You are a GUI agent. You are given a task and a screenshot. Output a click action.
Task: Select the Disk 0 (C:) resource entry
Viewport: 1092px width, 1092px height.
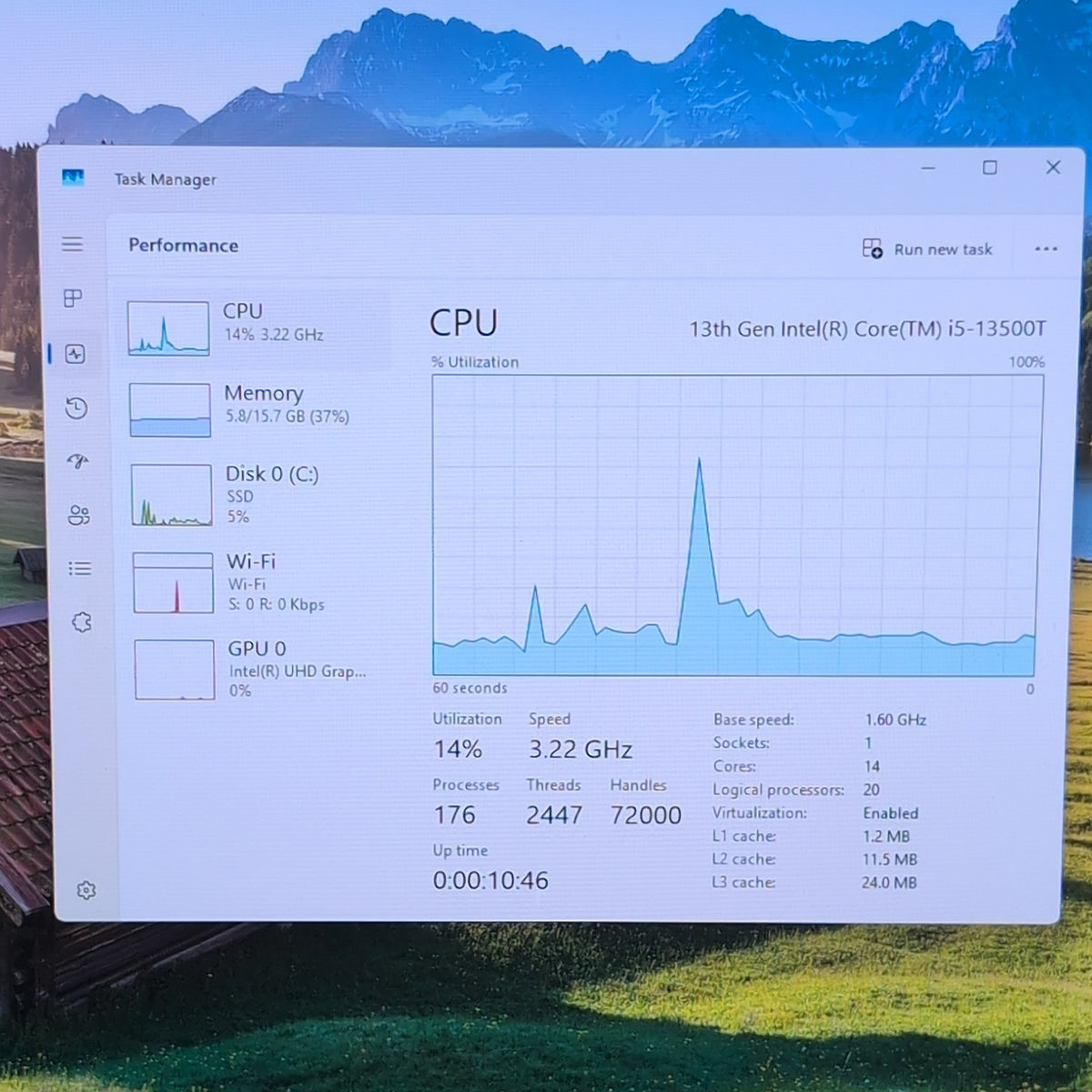[259, 495]
